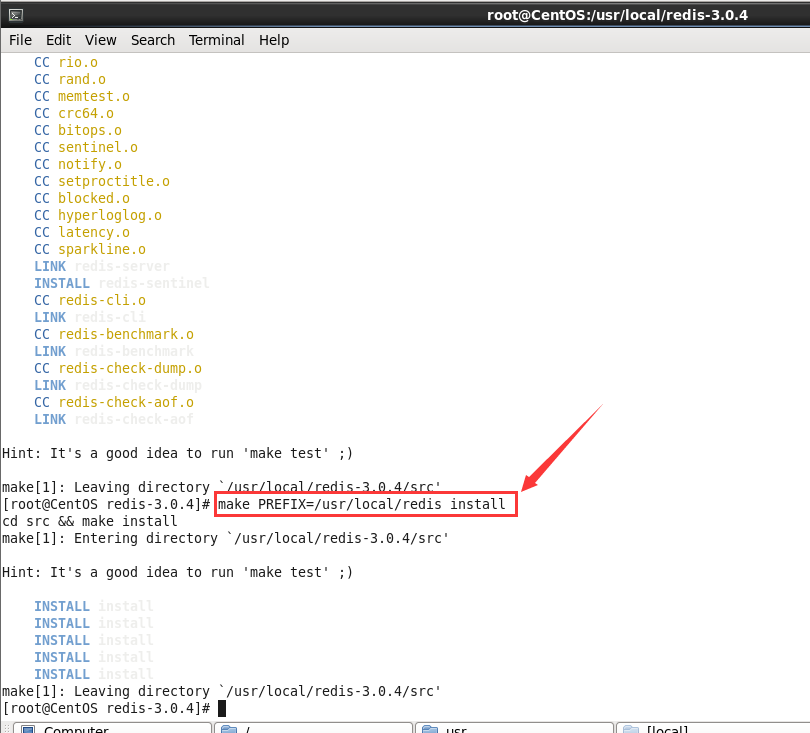The image size is (810, 733).
Task: Click the 'CC redis-check-aof.o' output line
Action: tap(114, 402)
